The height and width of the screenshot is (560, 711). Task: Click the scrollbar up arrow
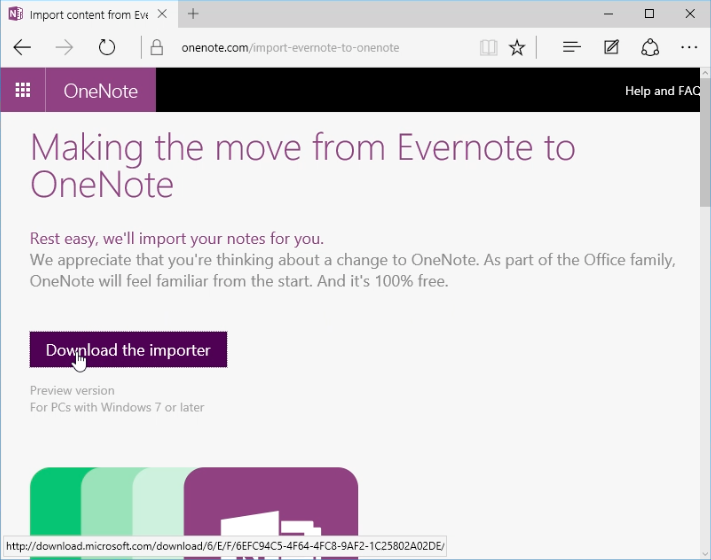tap(705, 72)
